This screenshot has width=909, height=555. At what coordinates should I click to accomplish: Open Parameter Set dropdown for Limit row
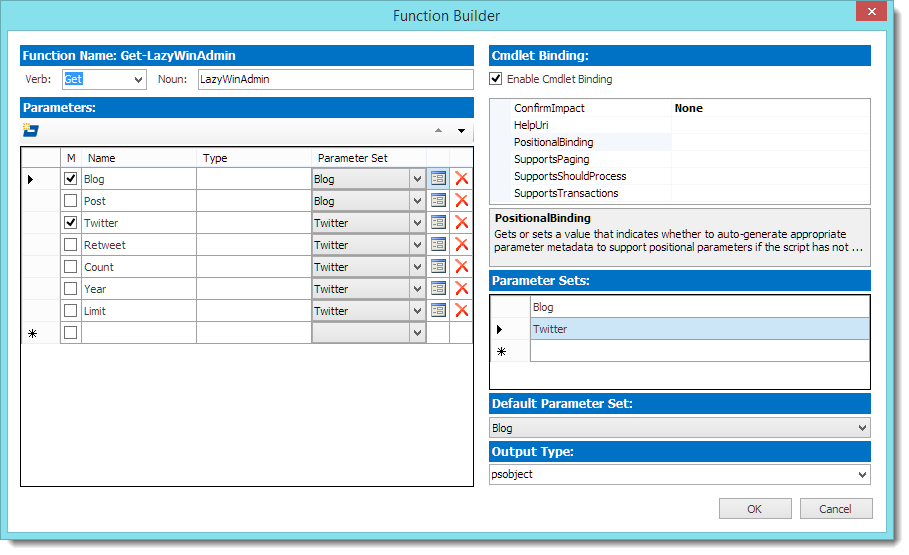[x=417, y=311]
